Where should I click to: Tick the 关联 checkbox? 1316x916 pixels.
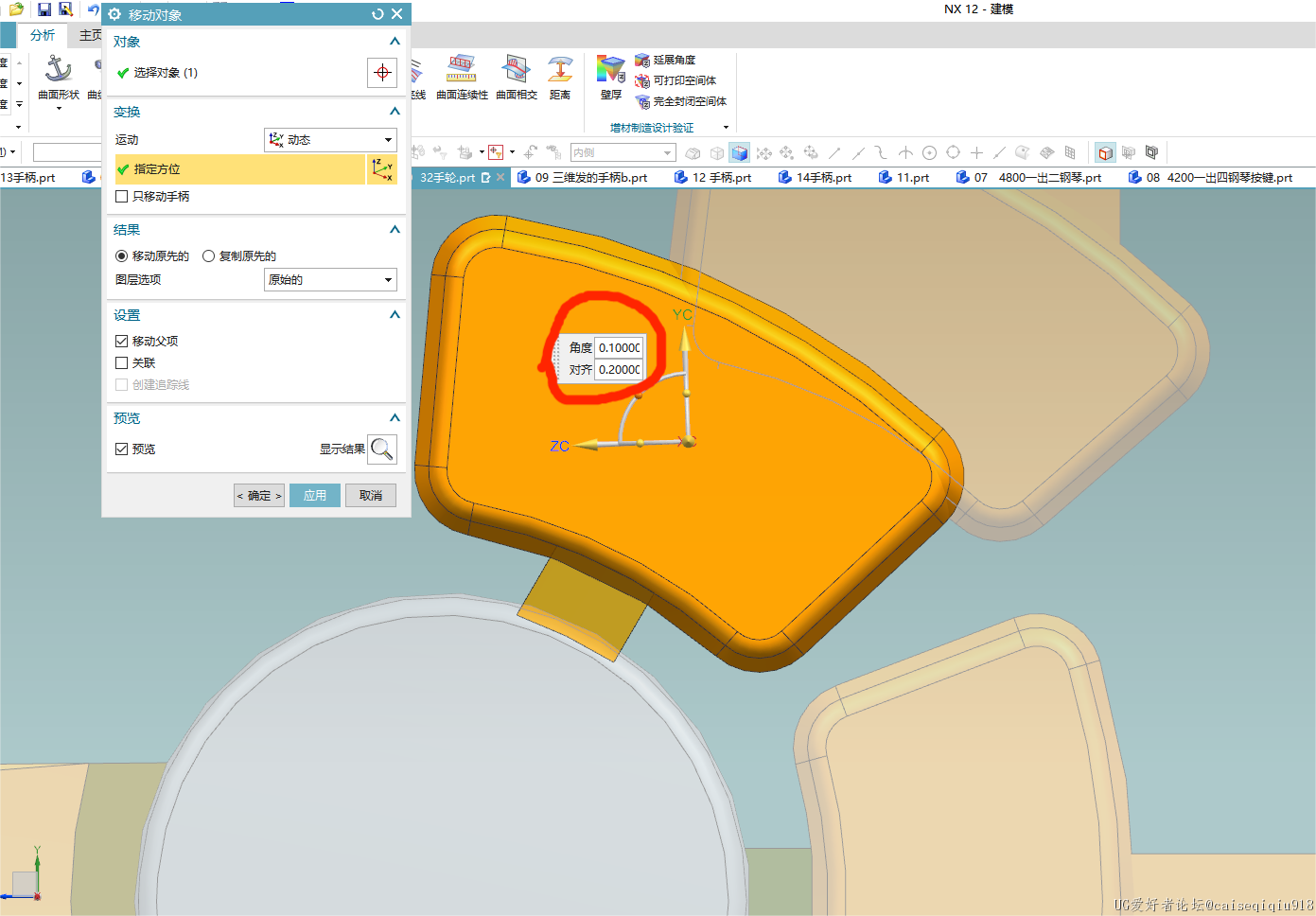(121, 363)
